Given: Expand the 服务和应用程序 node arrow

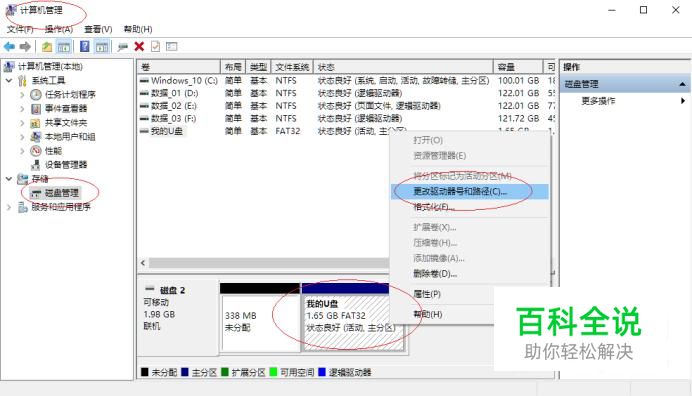Looking at the screenshot, I should 9,207.
